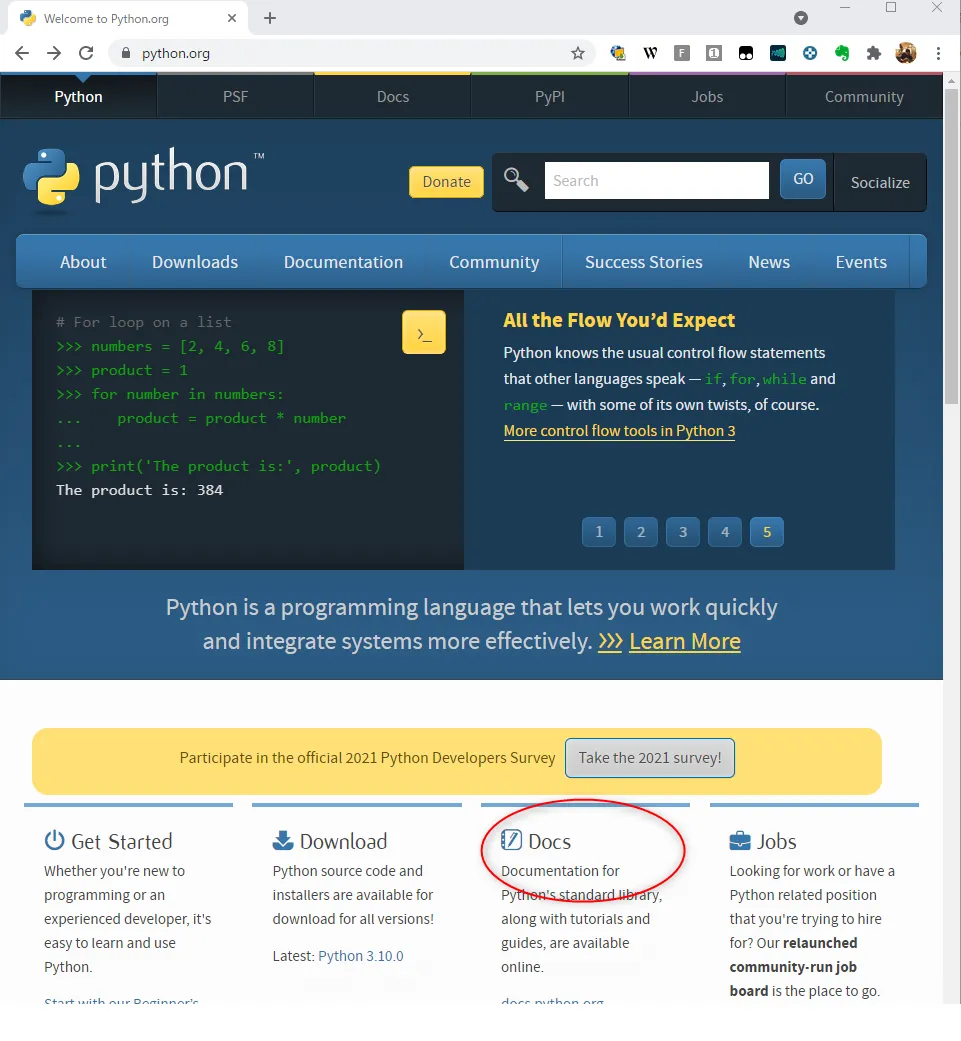Reload the page
The width and height of the screenshot is (961, 1041).
[x=86, y=54]
